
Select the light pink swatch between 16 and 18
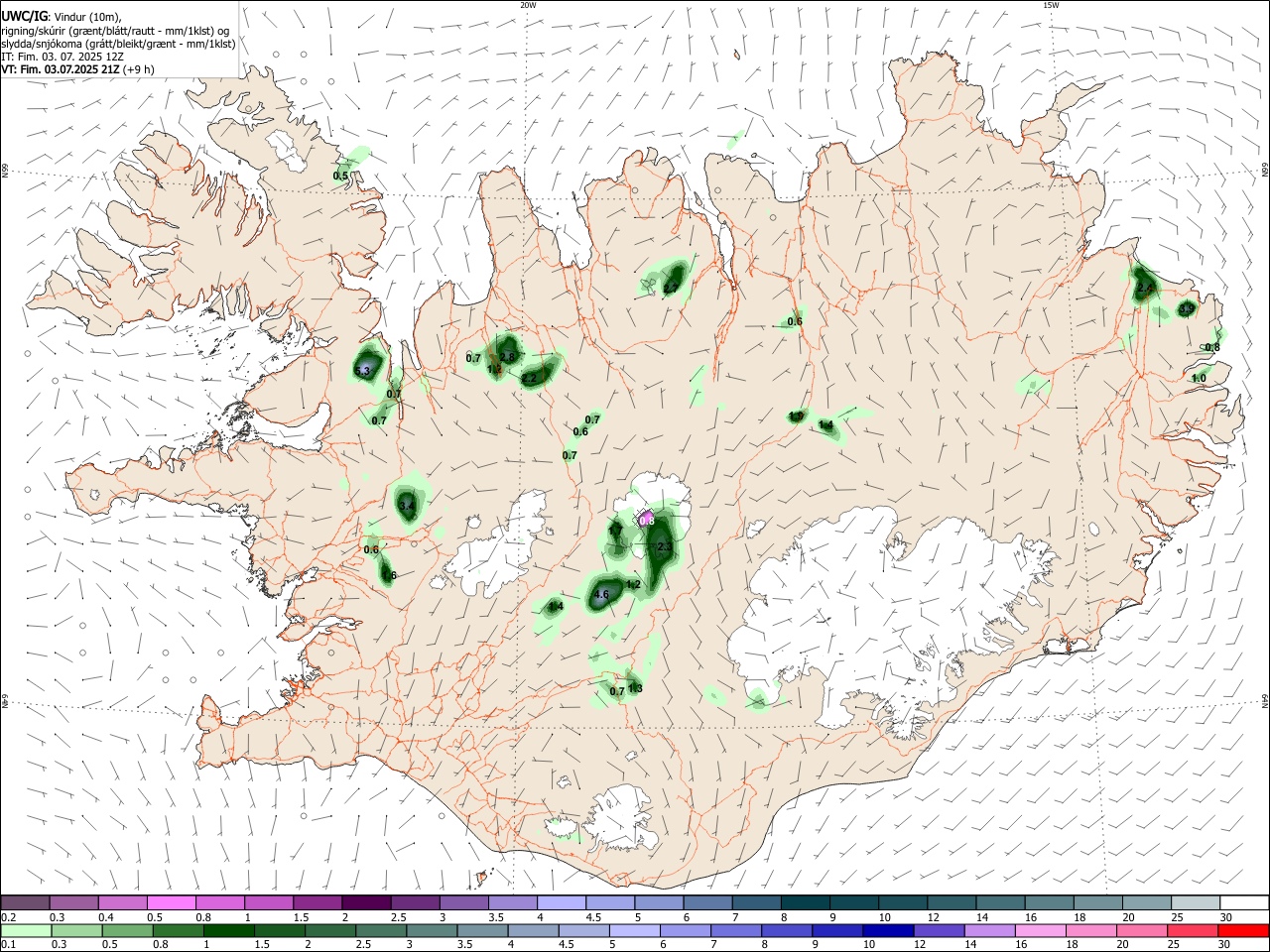tap(1041, 930)
